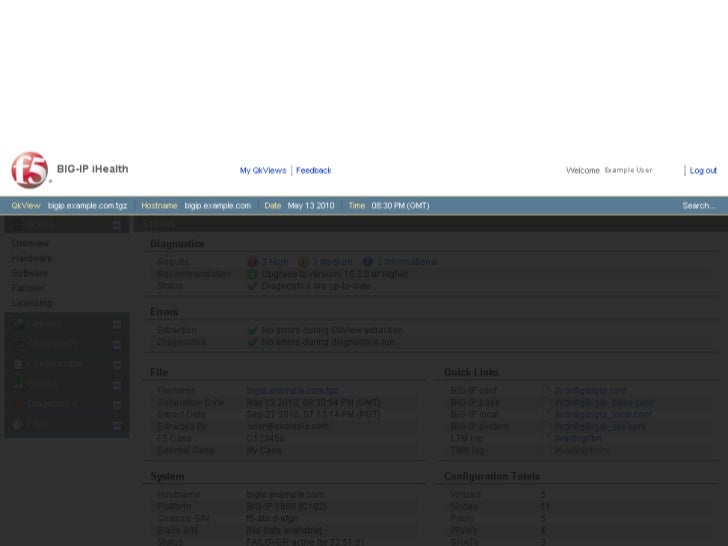This screenshot has width=728, height=546.
Task: Click date May 13 2010 in bar
Action: click(311, 205)
